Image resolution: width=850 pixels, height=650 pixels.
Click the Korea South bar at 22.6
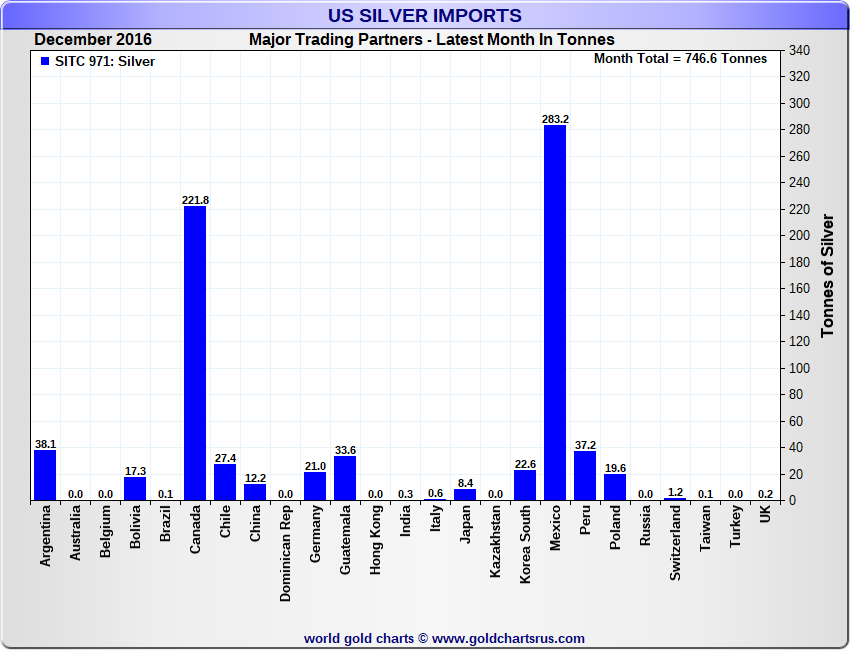(x=525, y=485)
